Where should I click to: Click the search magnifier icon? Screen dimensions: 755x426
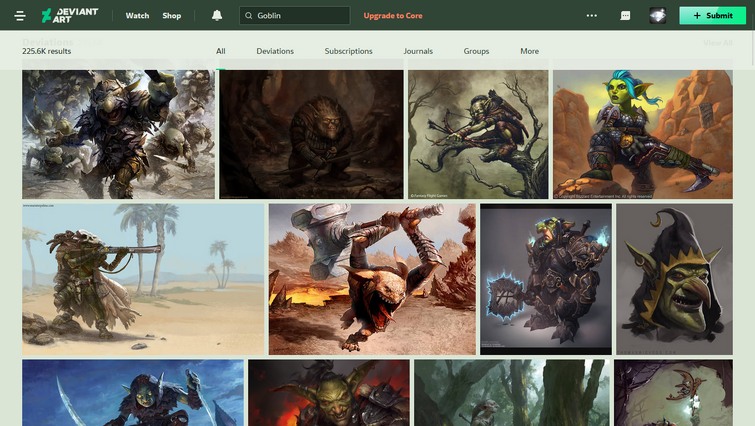(248, 15)
